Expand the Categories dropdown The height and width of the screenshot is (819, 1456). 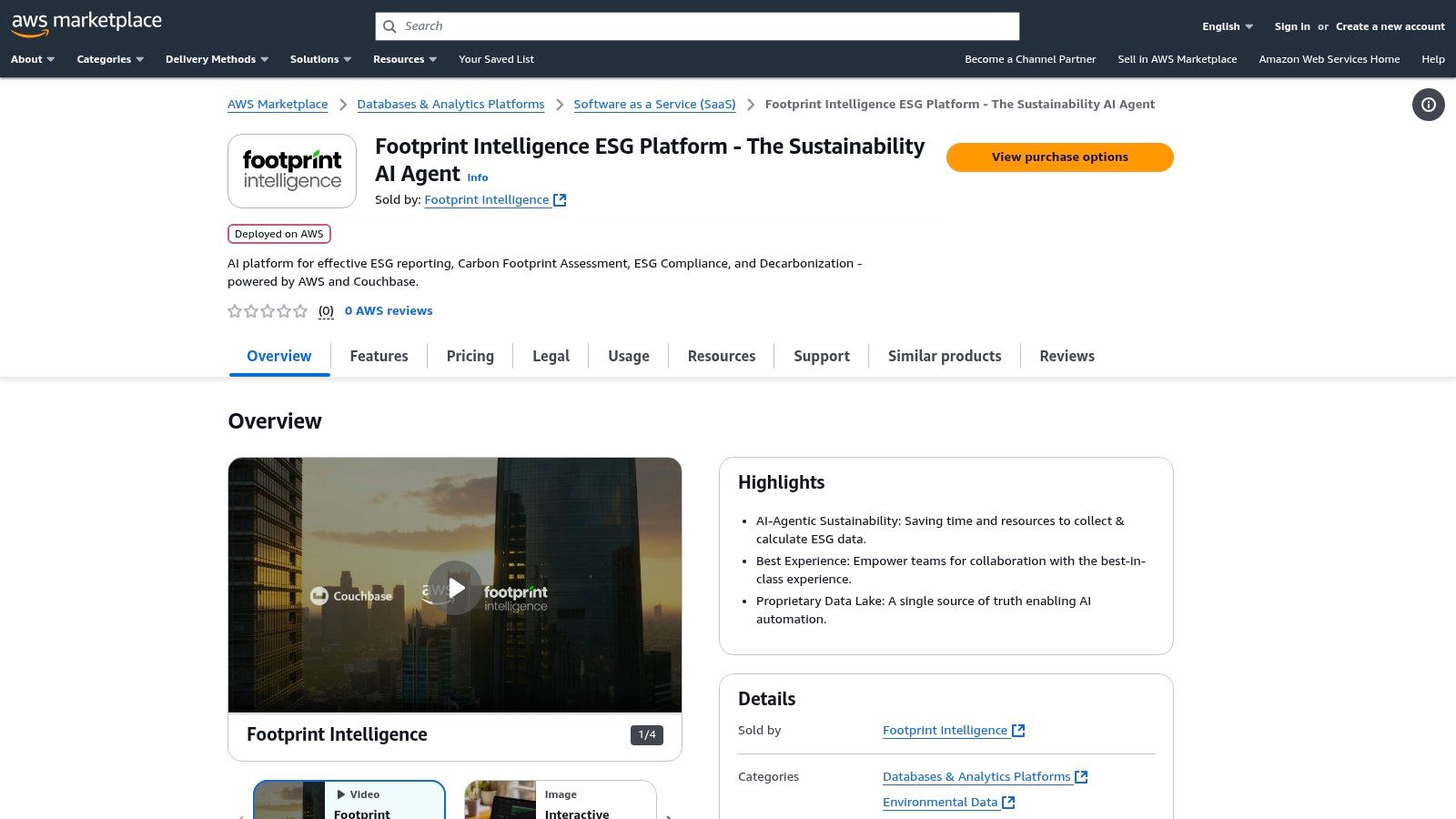click(x=110, y=59)
